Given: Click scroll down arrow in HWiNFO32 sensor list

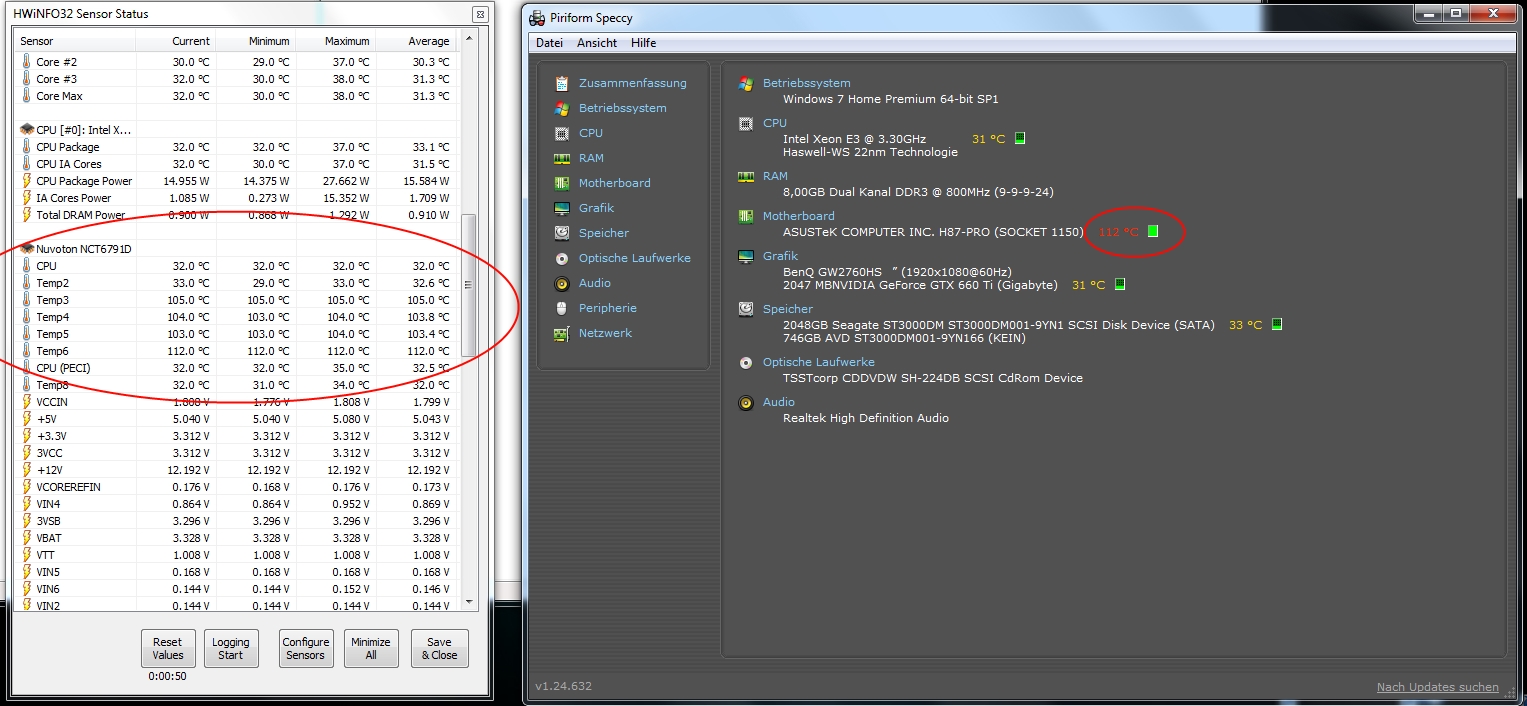Looking at the screenshot, I should (x=469, y=602).
